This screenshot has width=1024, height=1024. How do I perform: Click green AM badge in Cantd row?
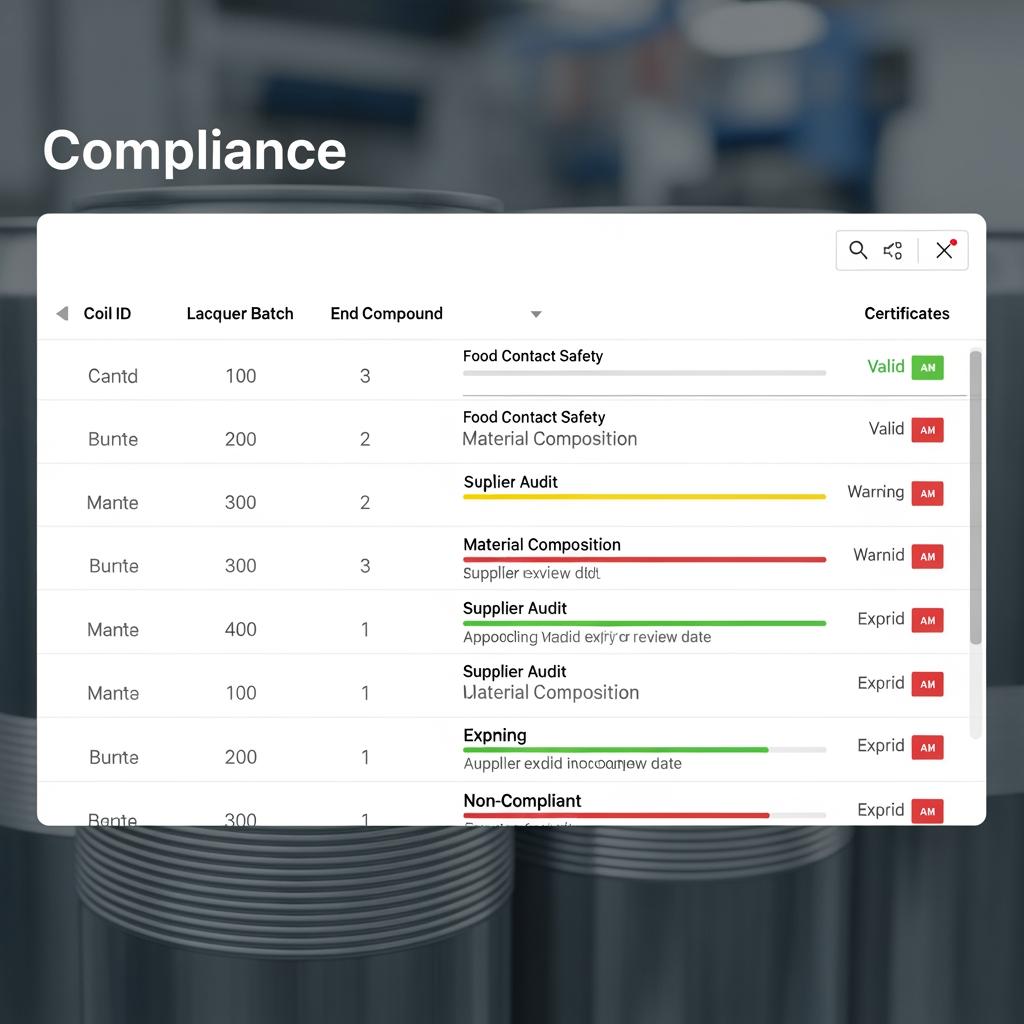(x=927, y=367)
